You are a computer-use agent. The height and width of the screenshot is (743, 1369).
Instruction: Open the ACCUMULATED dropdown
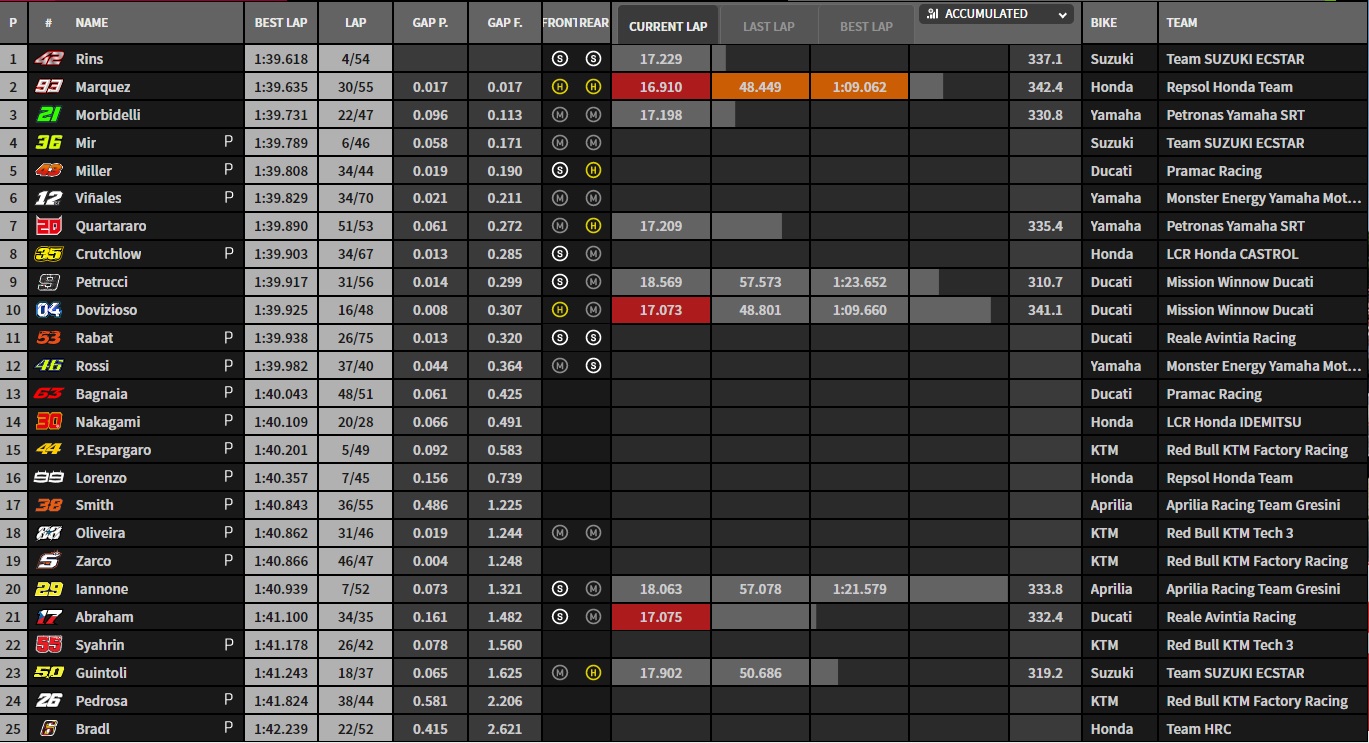(996, 14)
